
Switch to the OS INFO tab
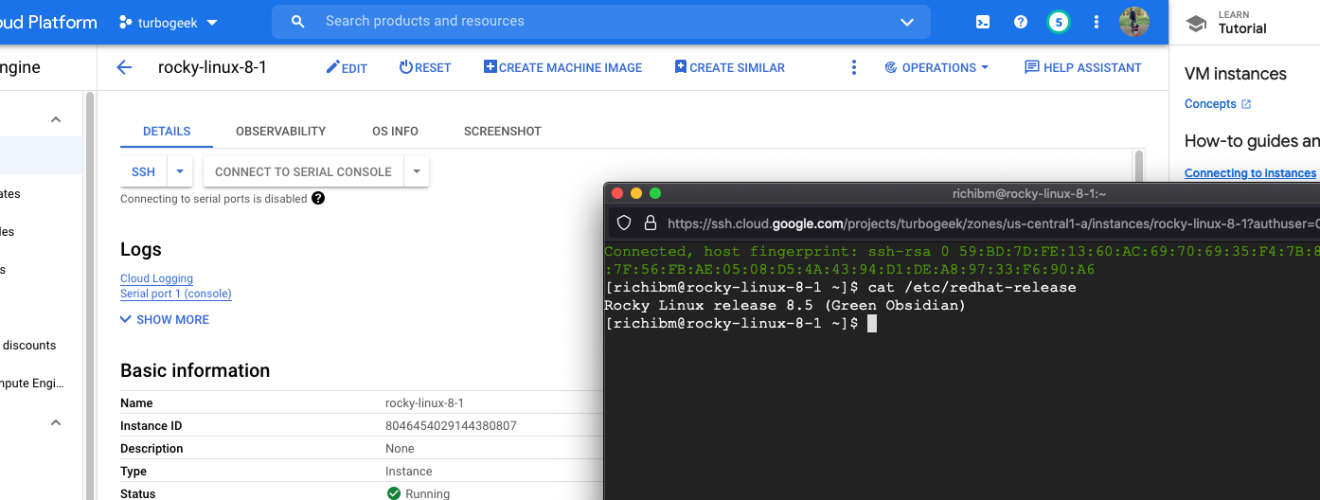[395, 131]
